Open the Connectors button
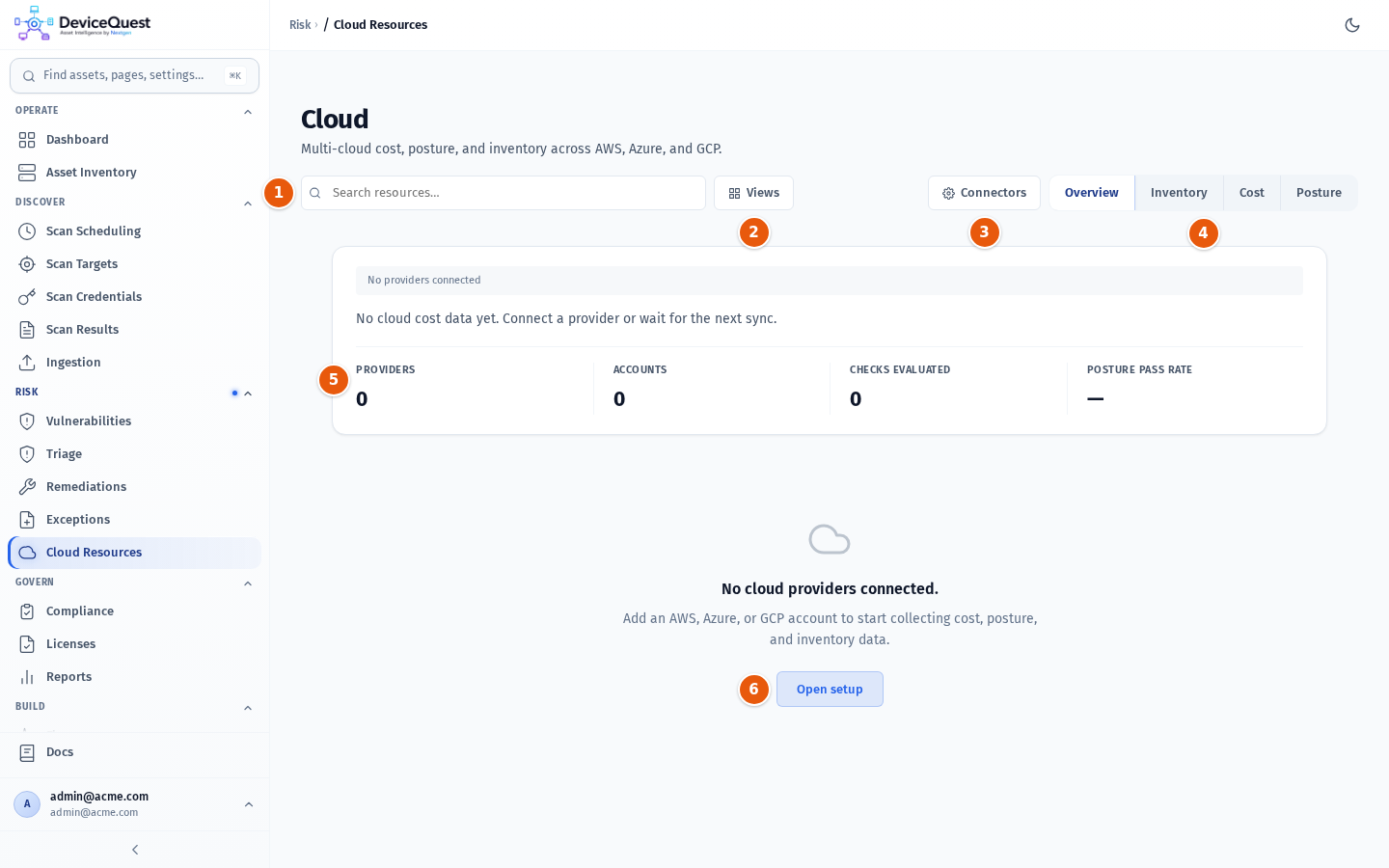Viewport: 1389px width, 868px height. pyautogui.click(x=984, y=193)
